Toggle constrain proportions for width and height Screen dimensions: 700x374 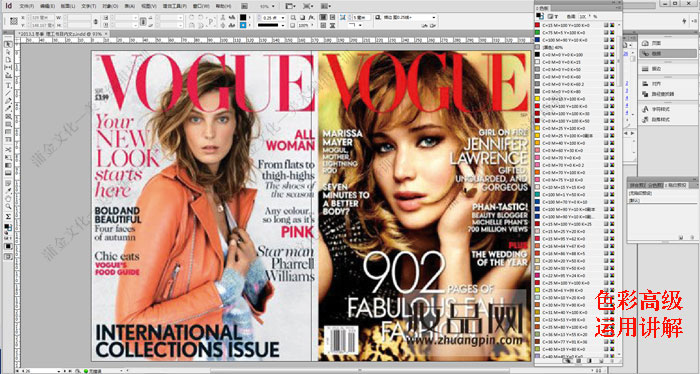[96, 21]
